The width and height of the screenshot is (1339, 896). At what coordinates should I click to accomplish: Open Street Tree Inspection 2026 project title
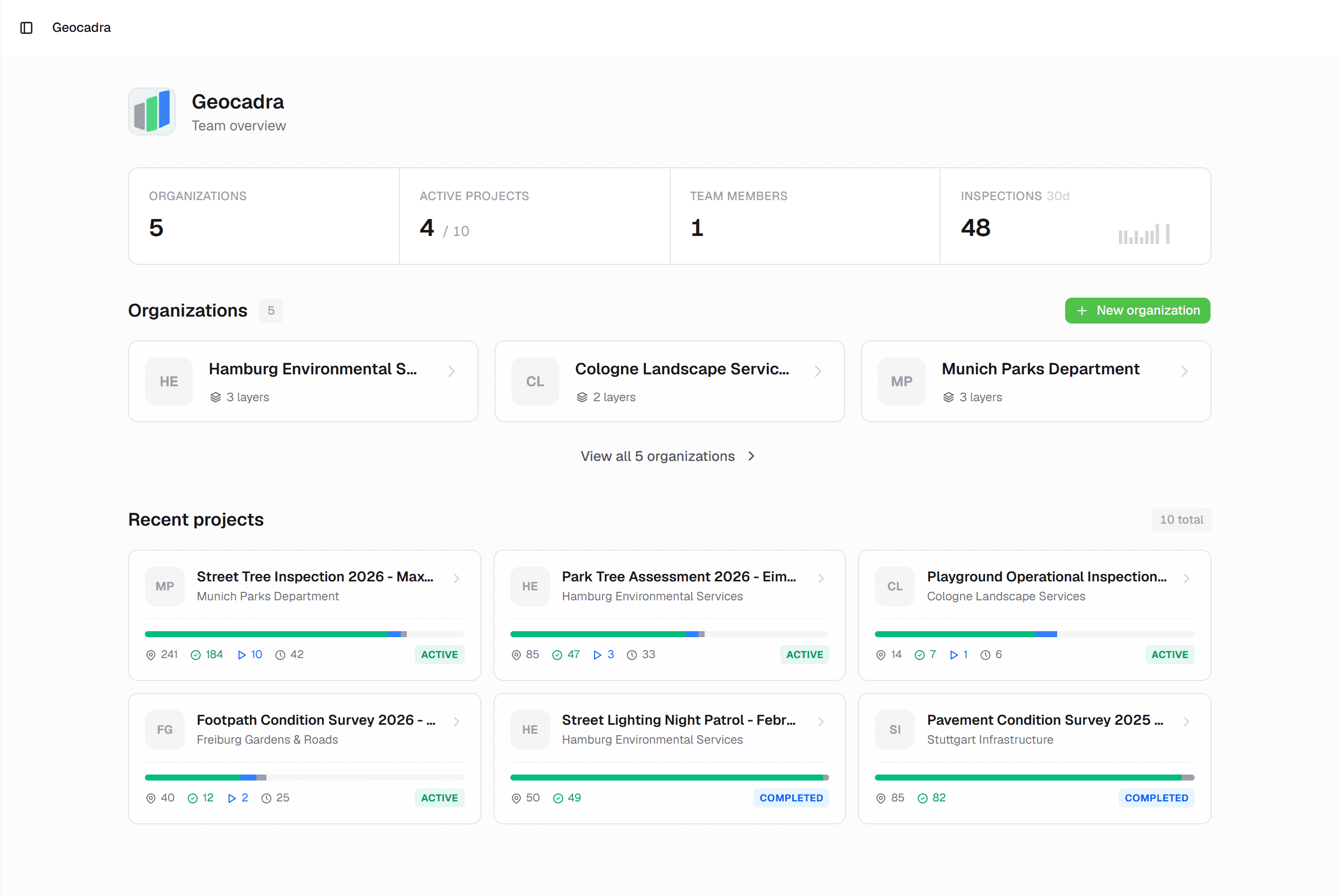pyautogui.click(x=315, y=576)
